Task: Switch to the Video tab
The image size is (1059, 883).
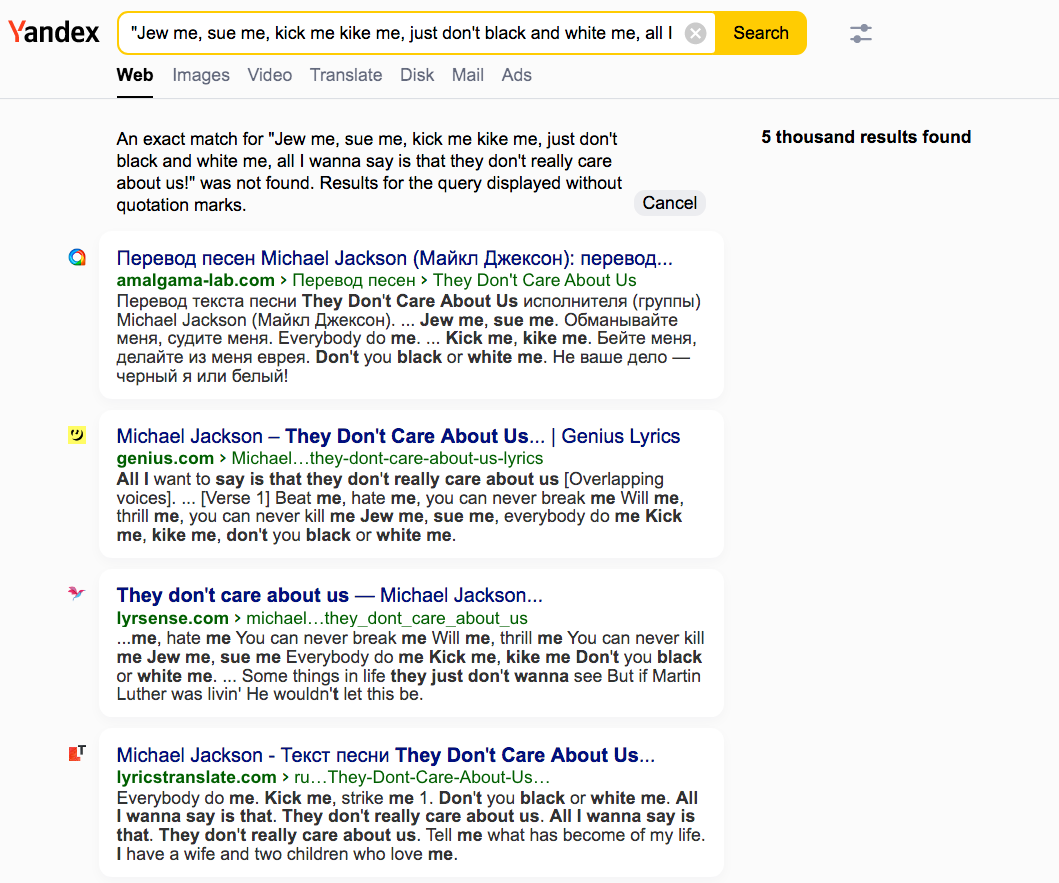Action: coord(269,75)
